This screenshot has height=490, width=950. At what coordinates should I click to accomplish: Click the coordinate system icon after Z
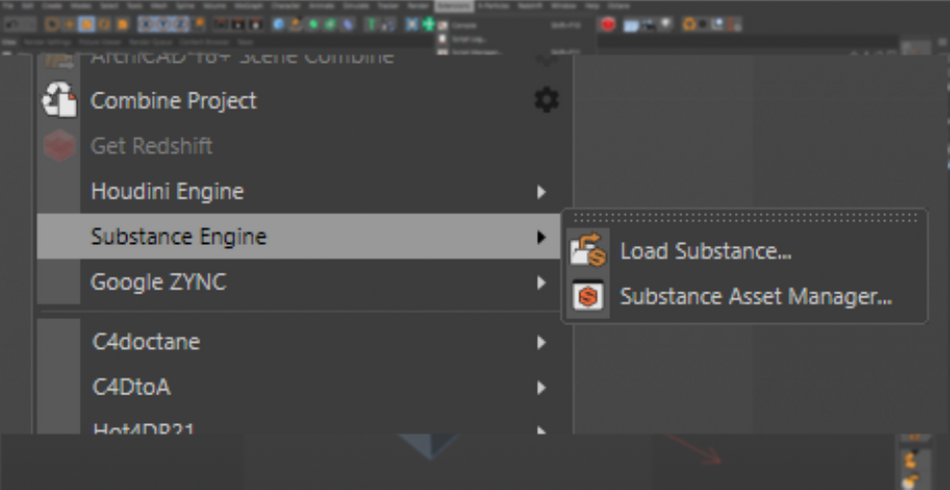(x=199, y=23)
